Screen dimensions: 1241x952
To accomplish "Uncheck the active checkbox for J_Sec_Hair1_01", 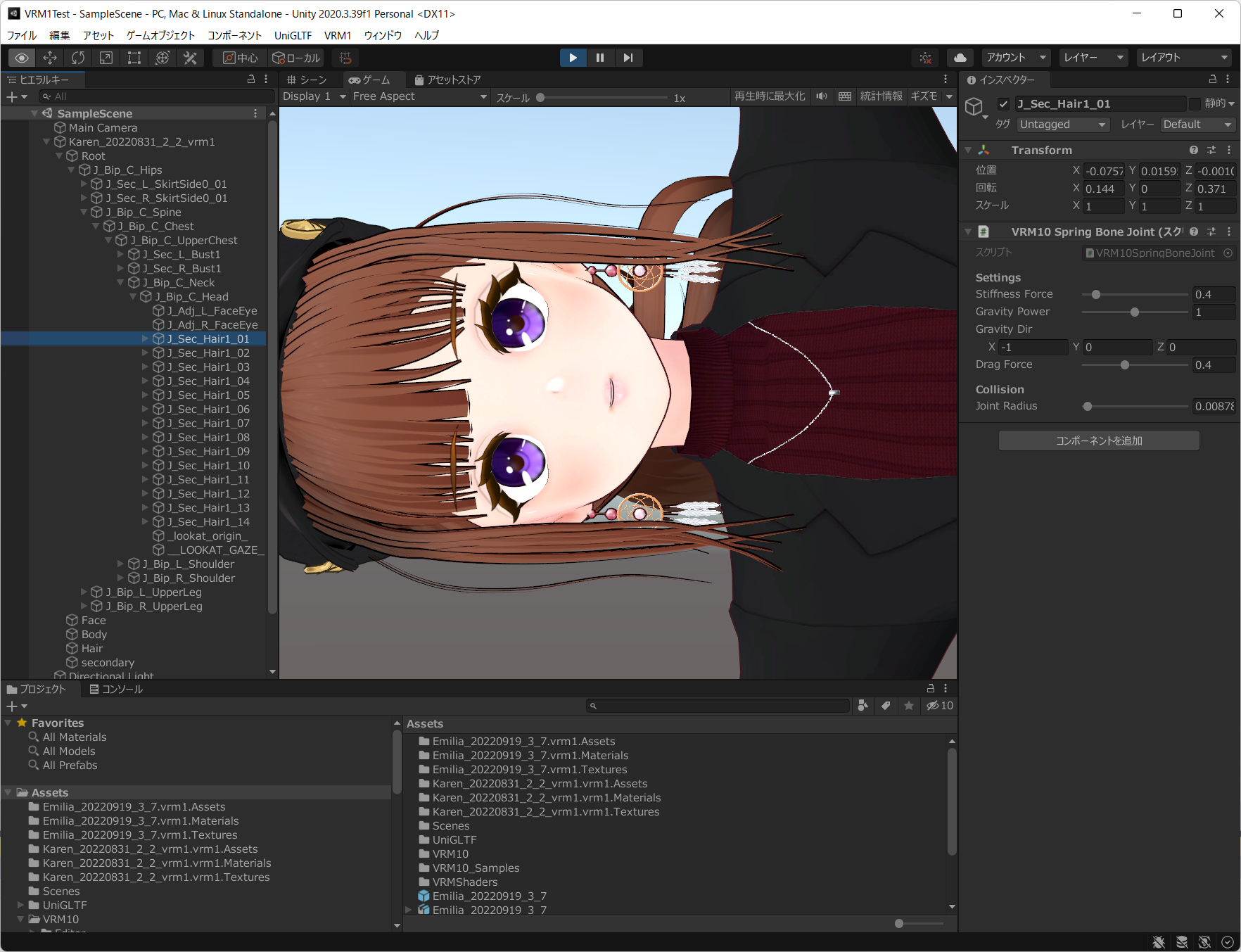I will tap(1004, 103).
